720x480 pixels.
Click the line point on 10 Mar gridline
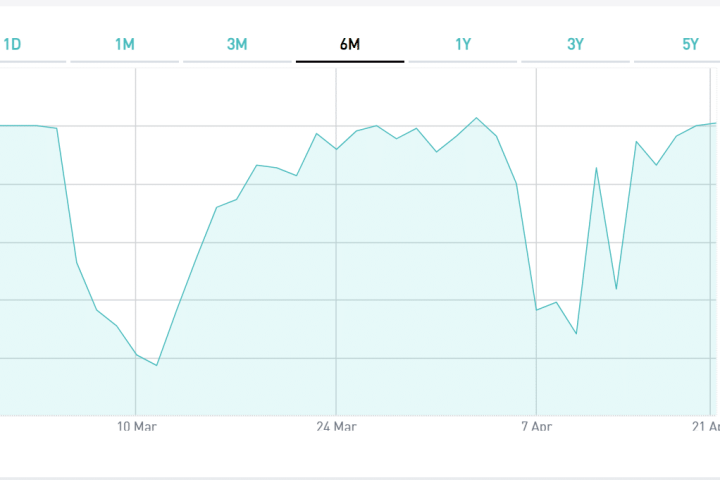(137, 355)
